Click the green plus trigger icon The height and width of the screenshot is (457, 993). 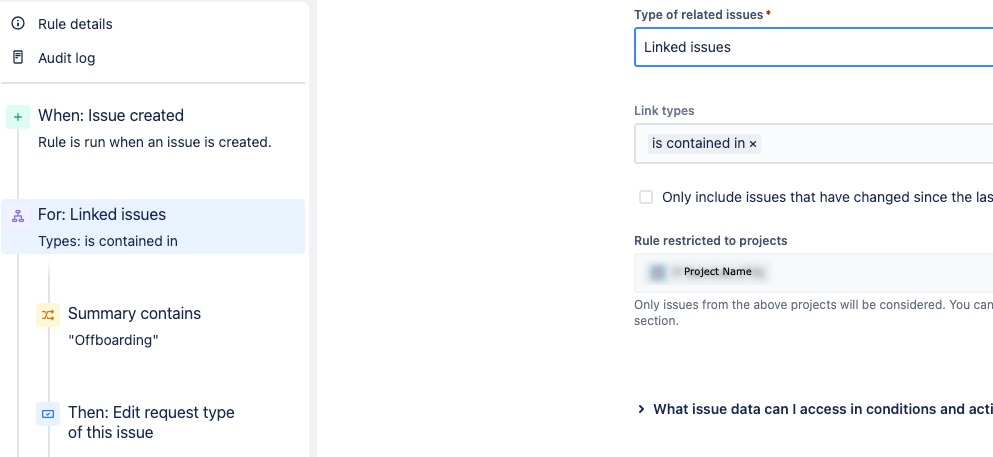click(18, 117)
